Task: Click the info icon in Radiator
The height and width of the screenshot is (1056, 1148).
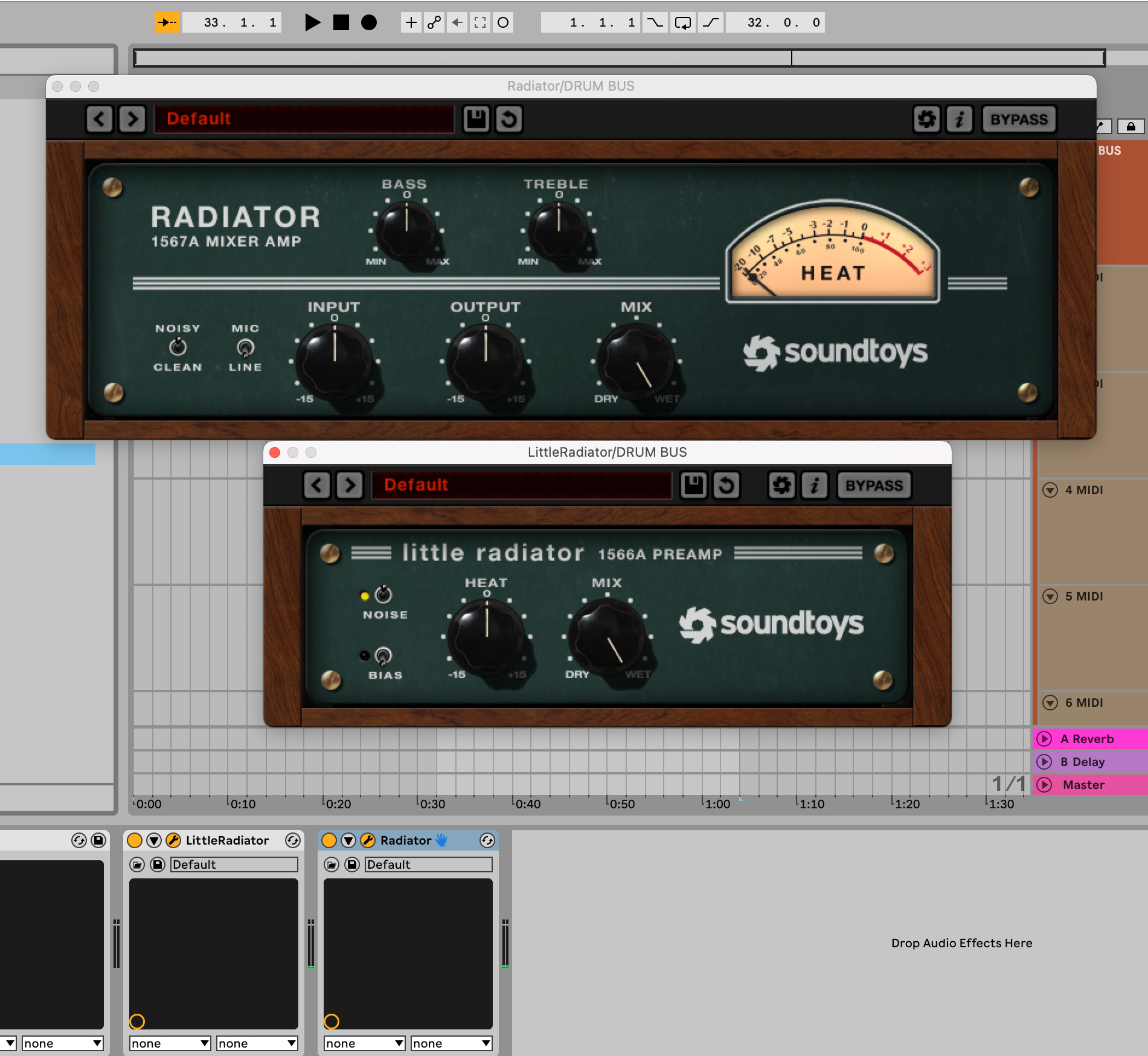Action: coord(960,119)
